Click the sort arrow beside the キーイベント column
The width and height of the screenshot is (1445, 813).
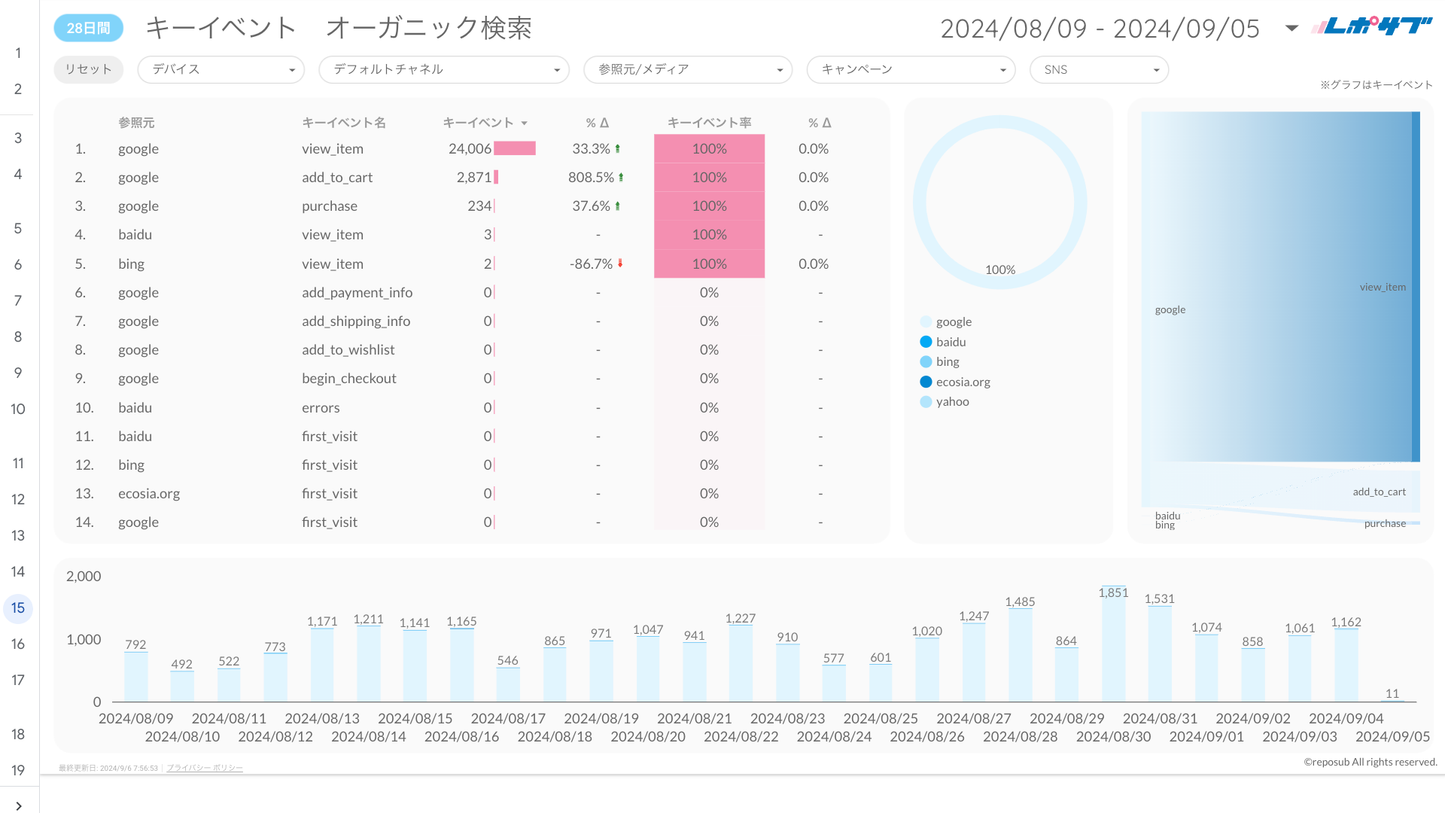click(524, 123)
